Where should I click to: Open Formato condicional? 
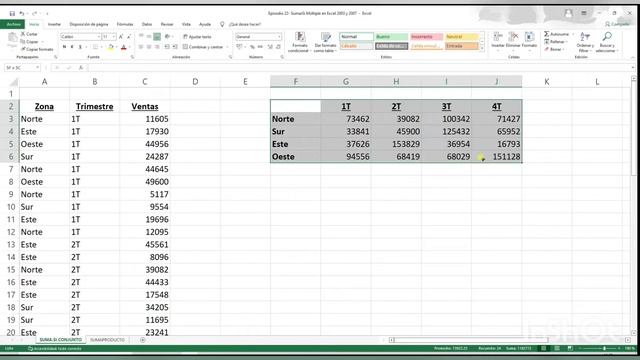pos(300,42)
